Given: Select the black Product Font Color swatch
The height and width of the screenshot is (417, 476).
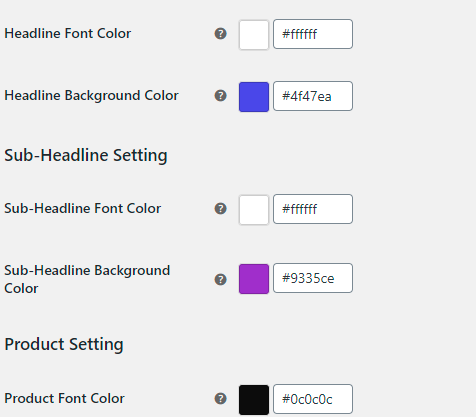Looking at the screenshot, I should [254, 400].
